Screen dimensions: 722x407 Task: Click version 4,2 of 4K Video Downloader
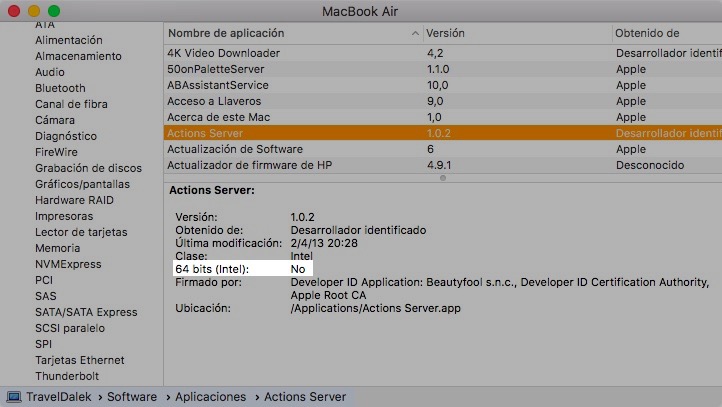(435, 53)
